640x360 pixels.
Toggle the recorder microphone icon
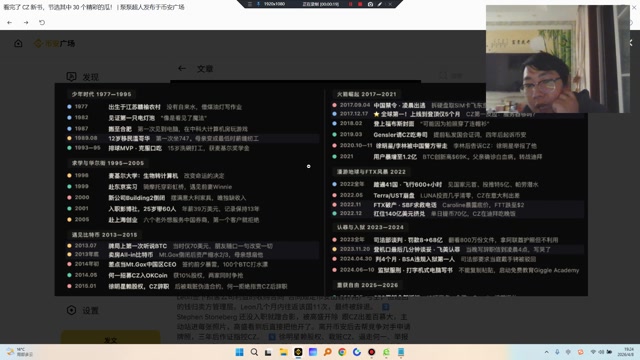(258, 4)
